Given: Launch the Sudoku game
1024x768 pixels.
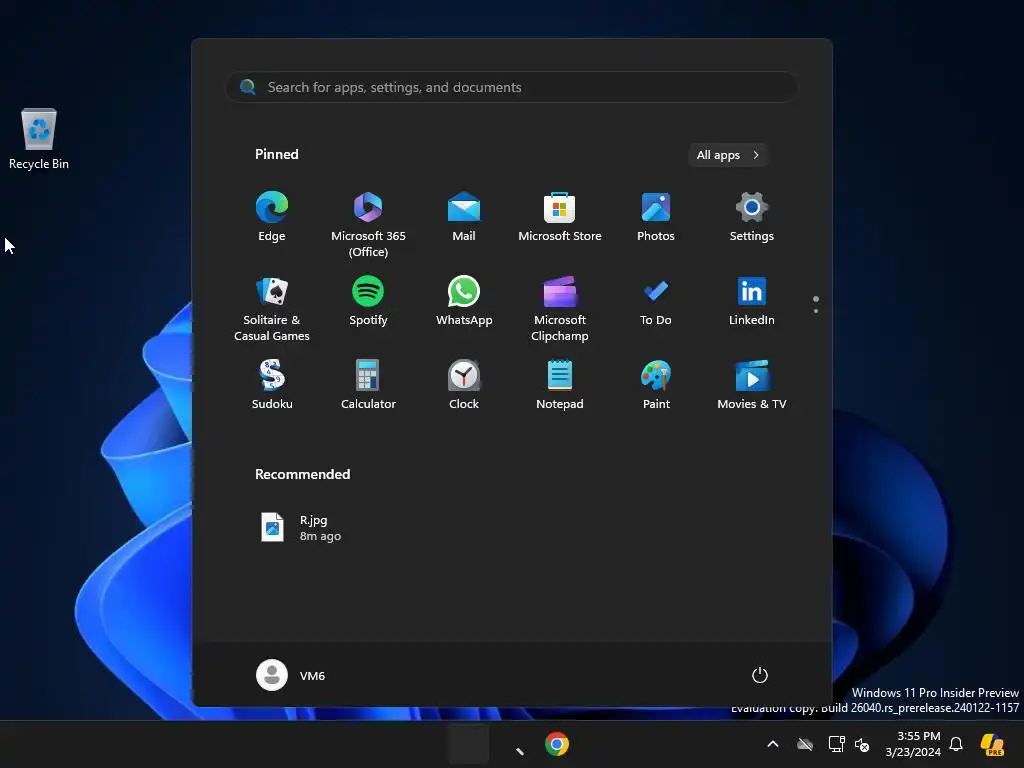Looking at the screenshot, I should [x=272, y=385].
